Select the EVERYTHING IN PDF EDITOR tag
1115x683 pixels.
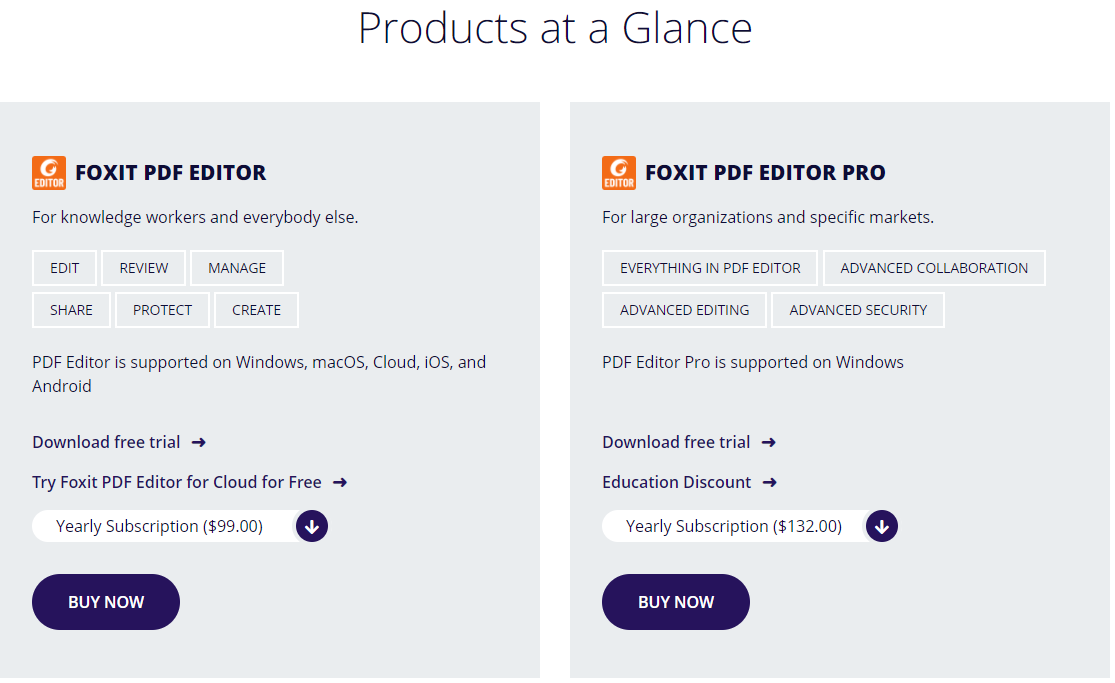pyautogui.click(x=710, y=268)
